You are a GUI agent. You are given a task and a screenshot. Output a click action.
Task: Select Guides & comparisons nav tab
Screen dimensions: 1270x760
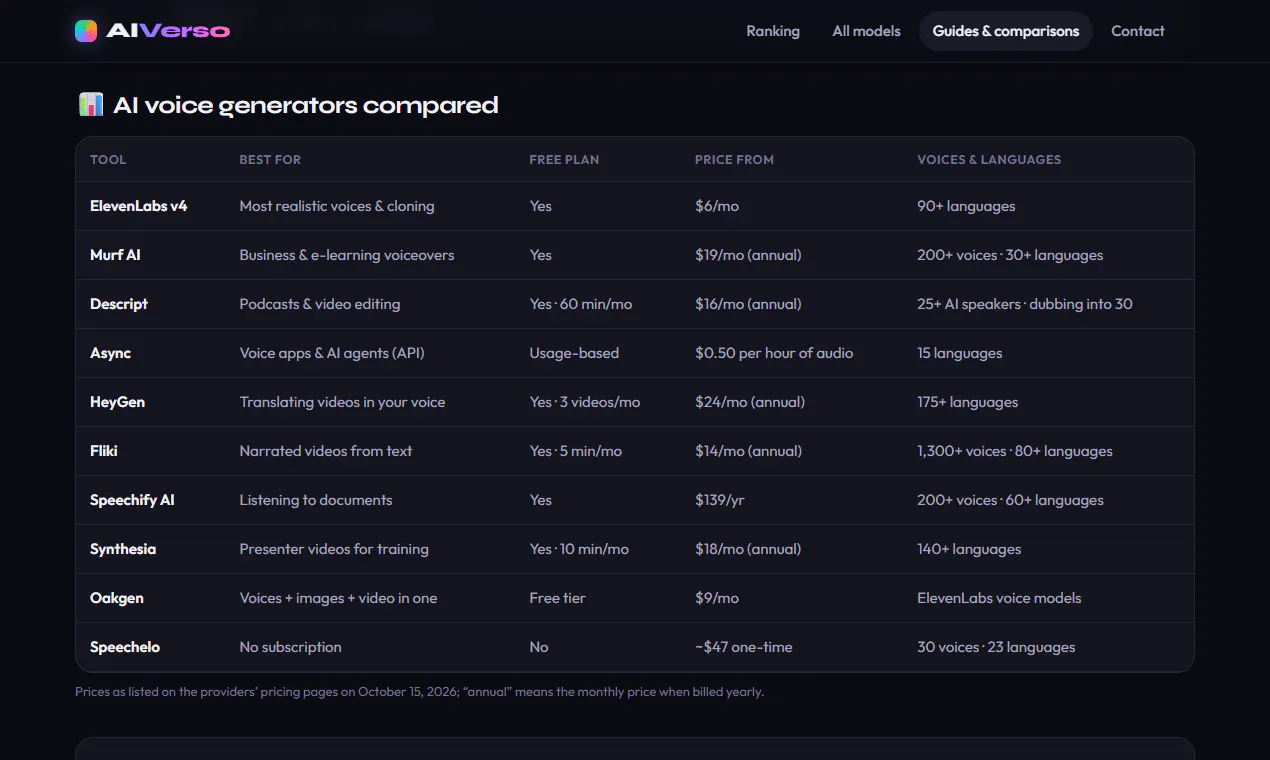coord(1006,31)
